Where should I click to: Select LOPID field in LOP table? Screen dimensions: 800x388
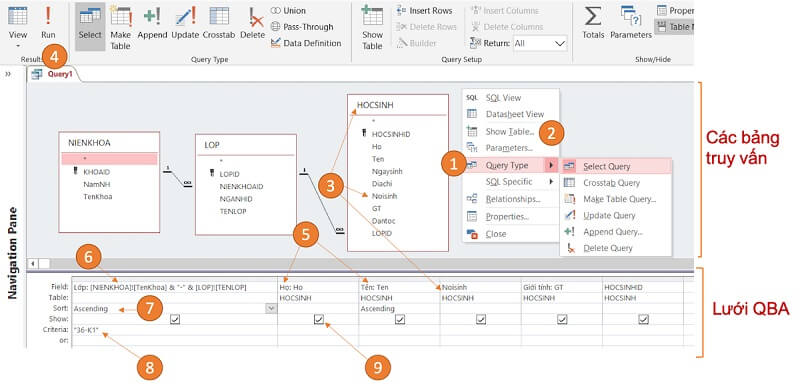pos(229,175)
